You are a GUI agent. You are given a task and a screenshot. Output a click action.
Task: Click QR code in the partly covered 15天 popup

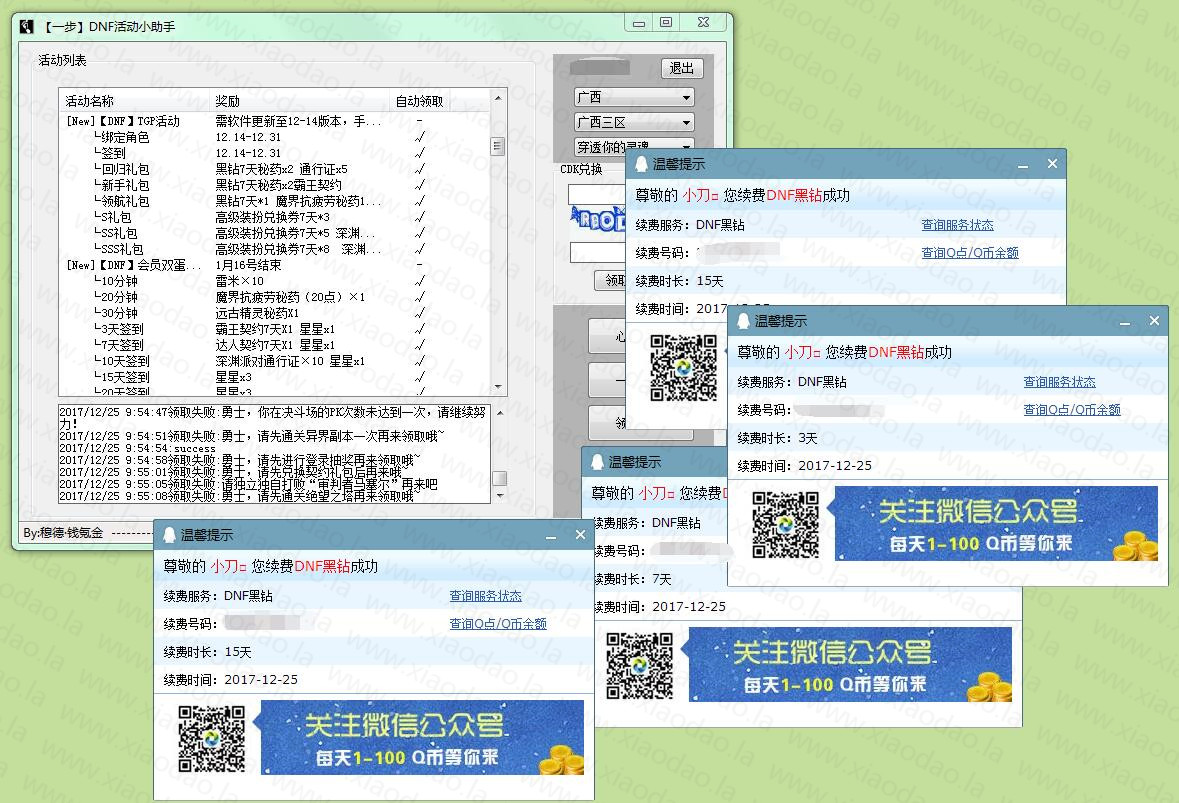coord(683,368)
